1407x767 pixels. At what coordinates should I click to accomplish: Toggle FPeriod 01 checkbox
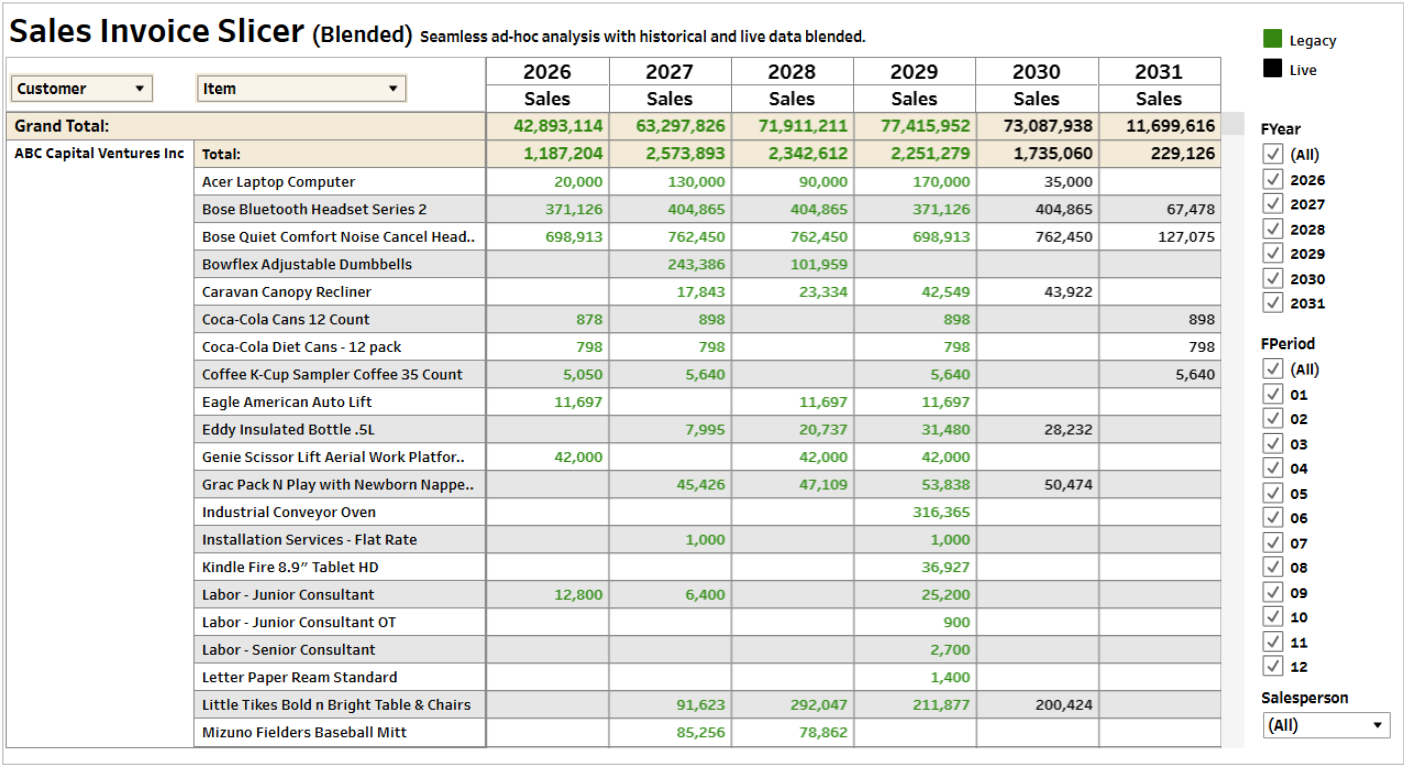[x=1273, y=393]
